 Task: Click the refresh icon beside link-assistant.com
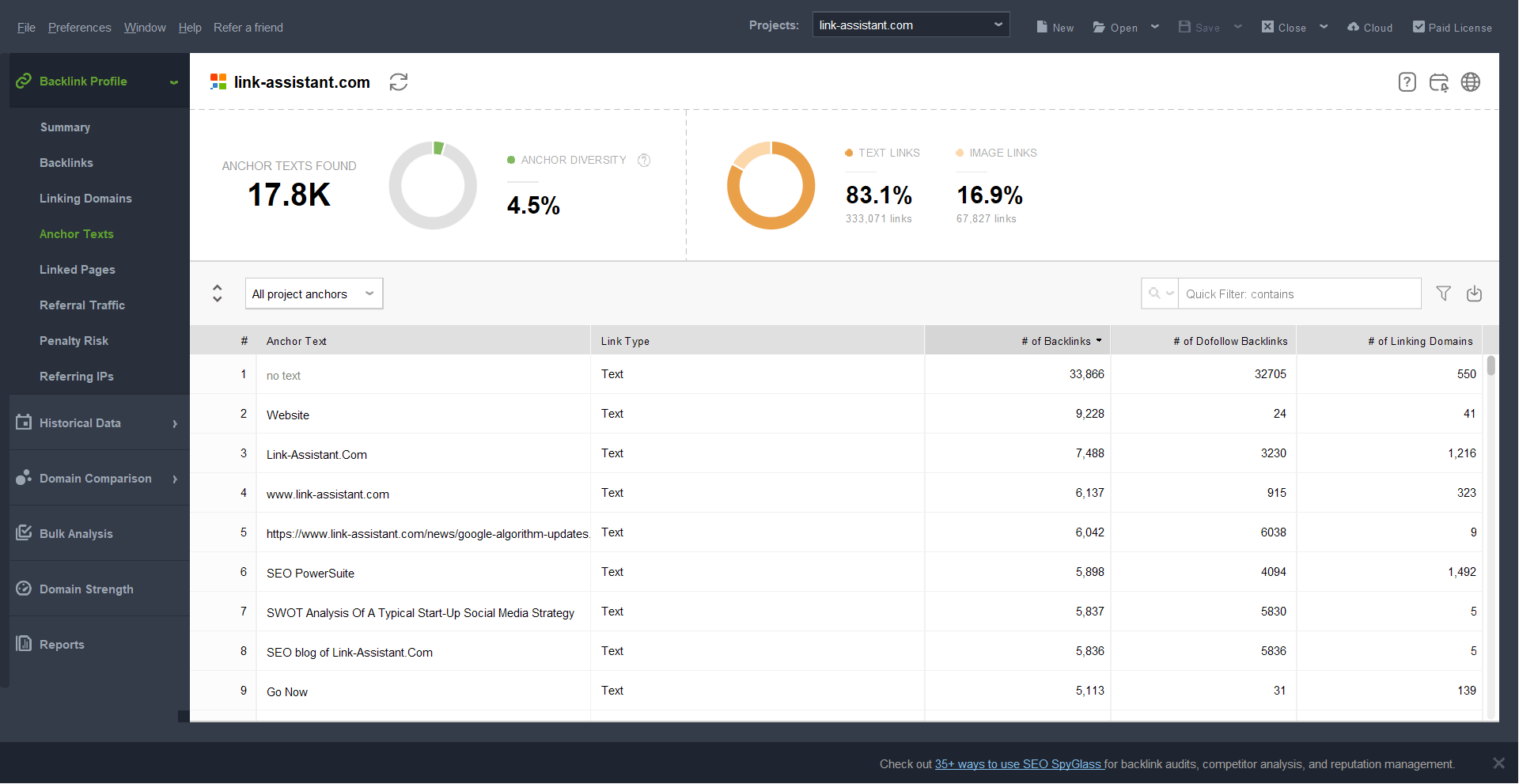(x=399, y=82)
